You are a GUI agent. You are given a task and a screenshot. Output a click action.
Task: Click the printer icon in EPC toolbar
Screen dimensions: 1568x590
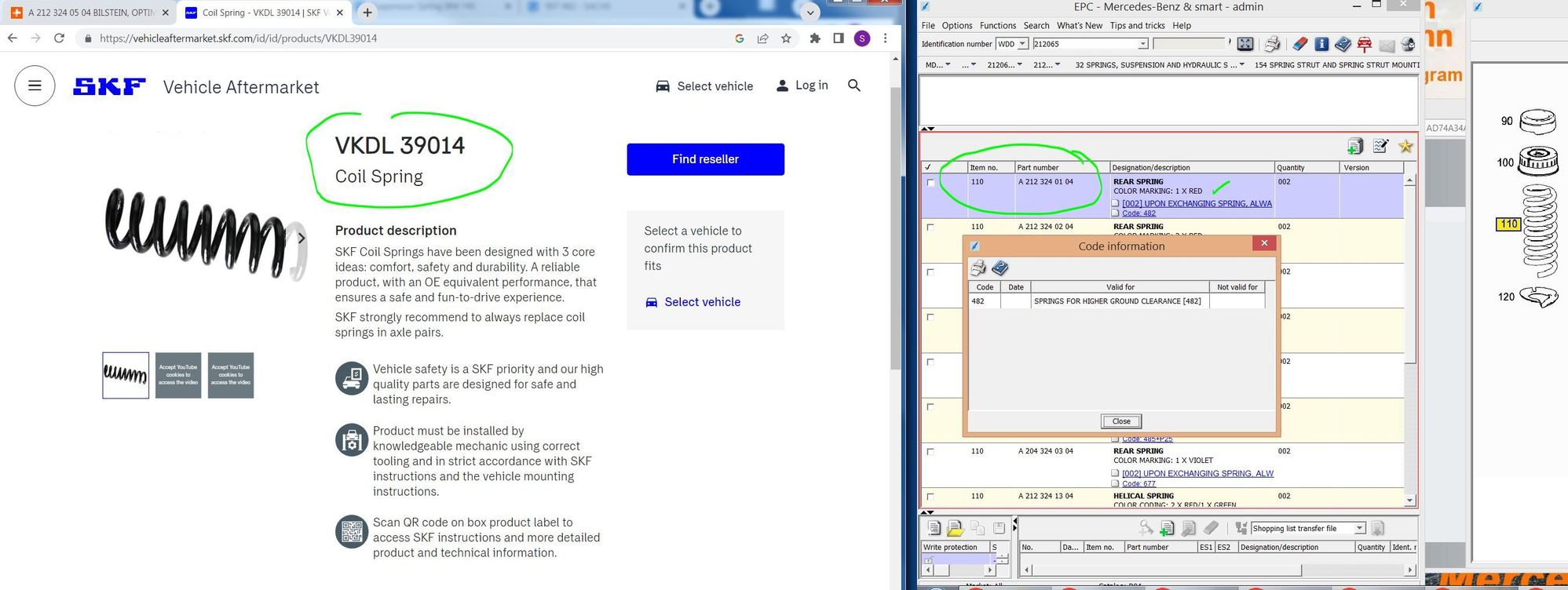click(x=1272, y=44)
